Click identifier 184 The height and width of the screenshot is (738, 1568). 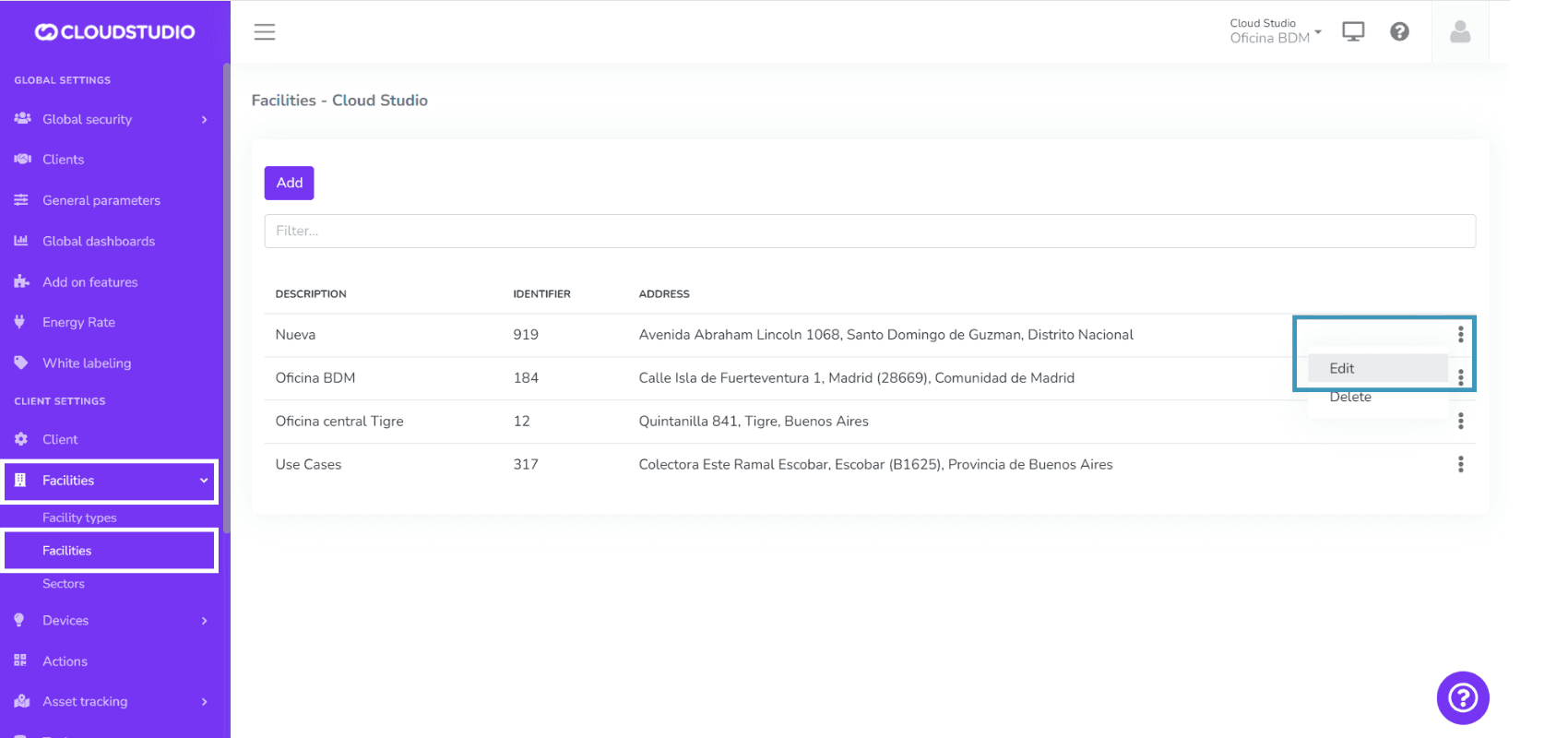pos(526,378)
